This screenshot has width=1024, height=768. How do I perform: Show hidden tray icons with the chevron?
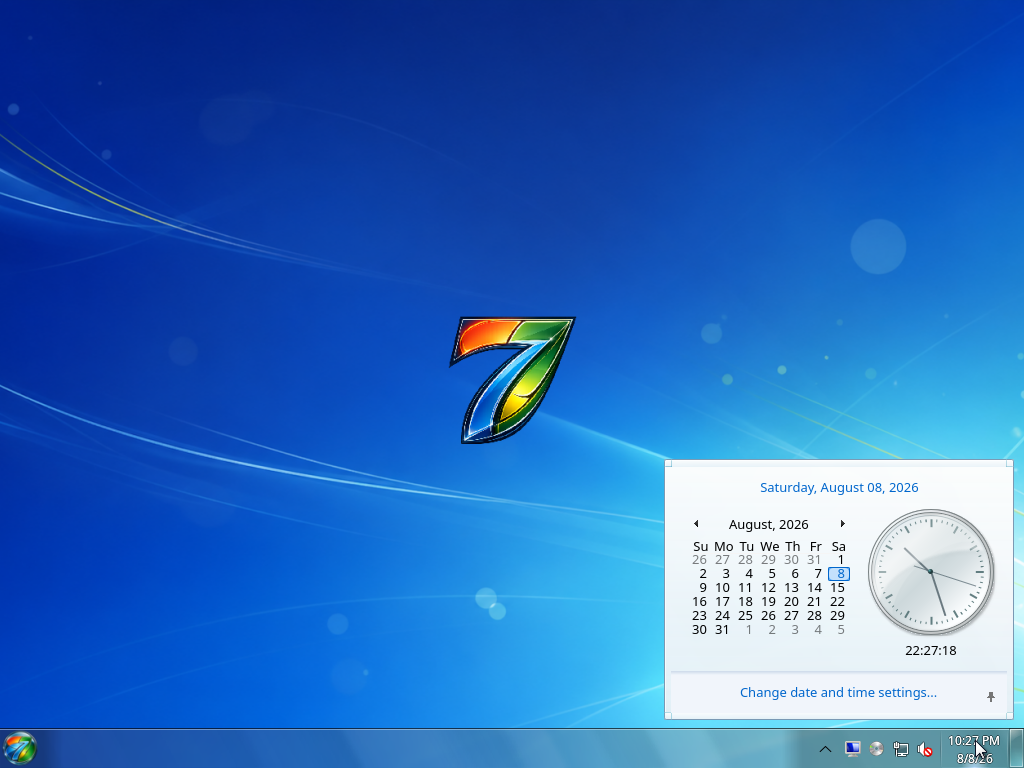click(825, 749)
